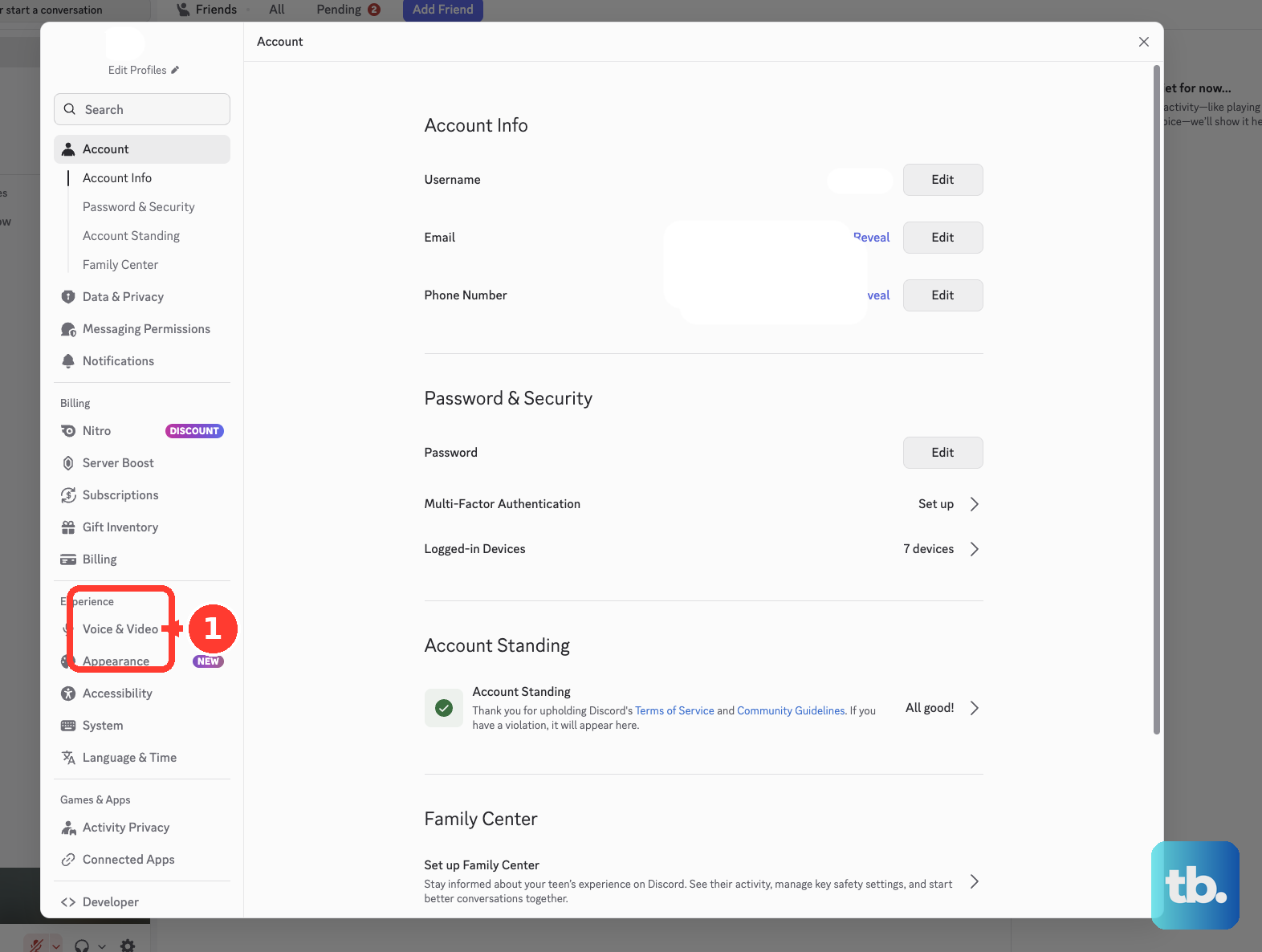Open Account Standing All good chevron
The image size is (1262, 952).
[x=974, y=708]
